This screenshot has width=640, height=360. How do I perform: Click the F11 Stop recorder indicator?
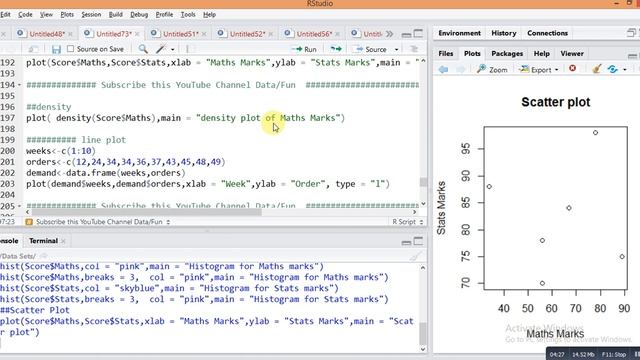[614, 355]
